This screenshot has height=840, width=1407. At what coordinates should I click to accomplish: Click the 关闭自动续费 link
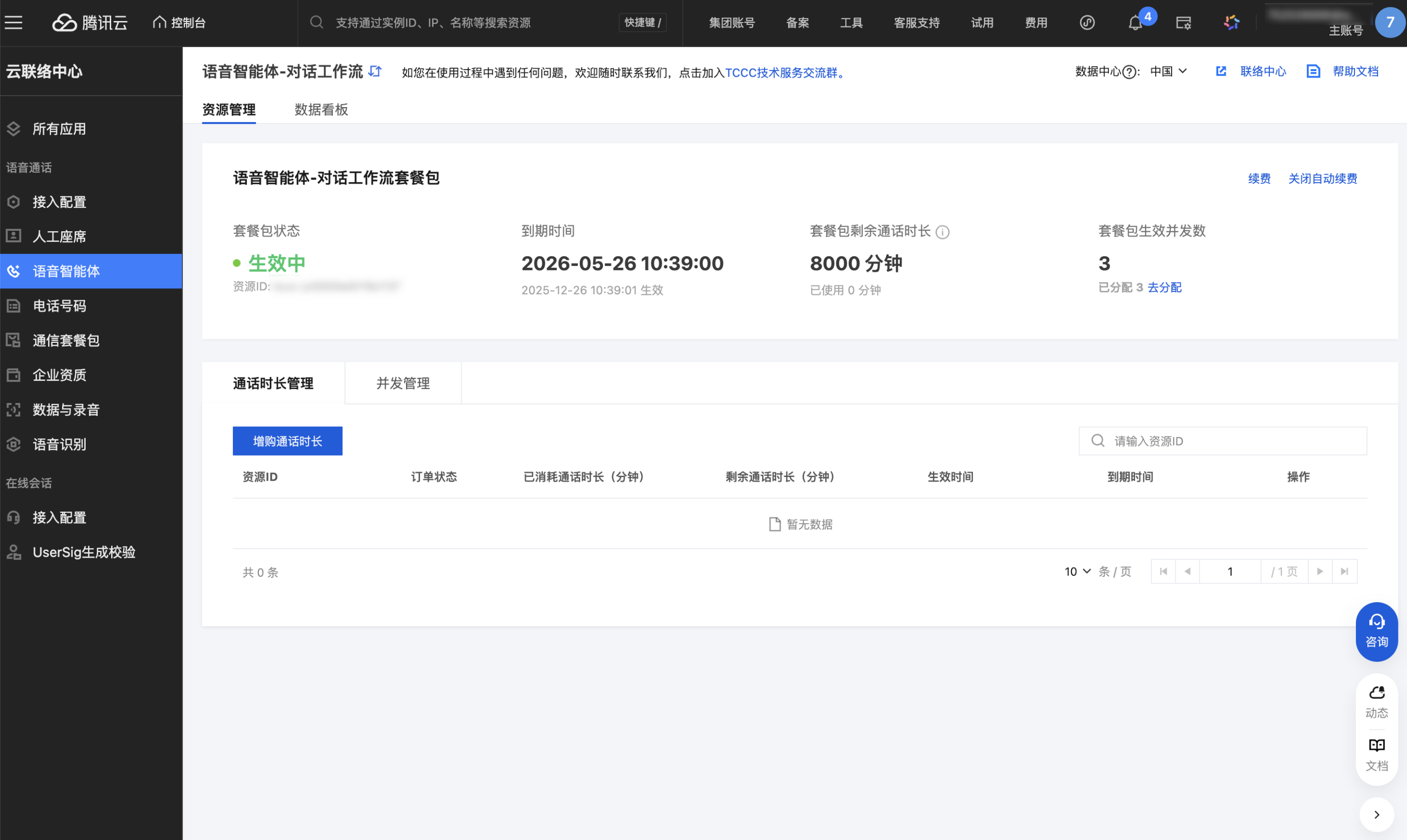1323,179
